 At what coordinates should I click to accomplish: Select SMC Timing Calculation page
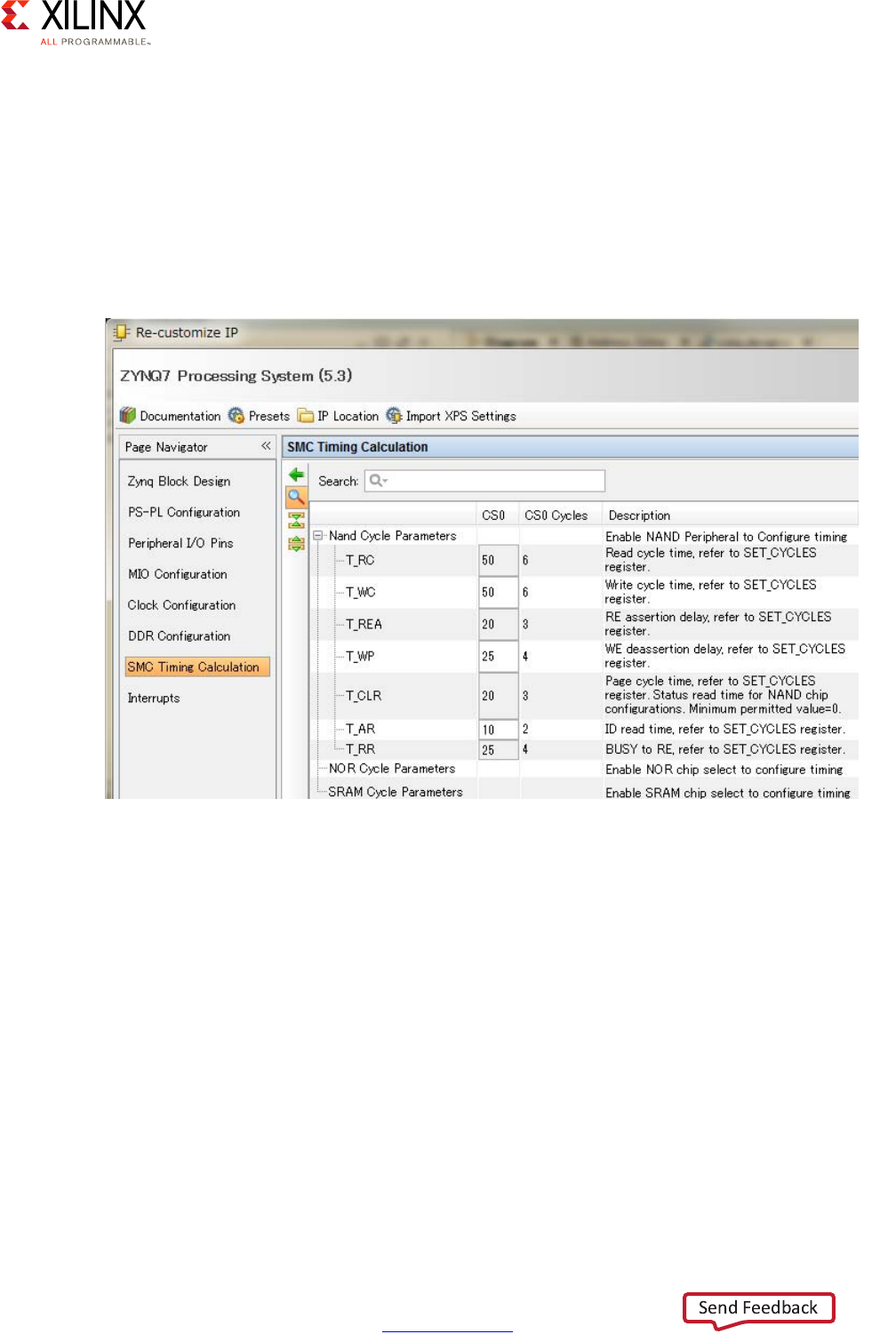point(197,667)
